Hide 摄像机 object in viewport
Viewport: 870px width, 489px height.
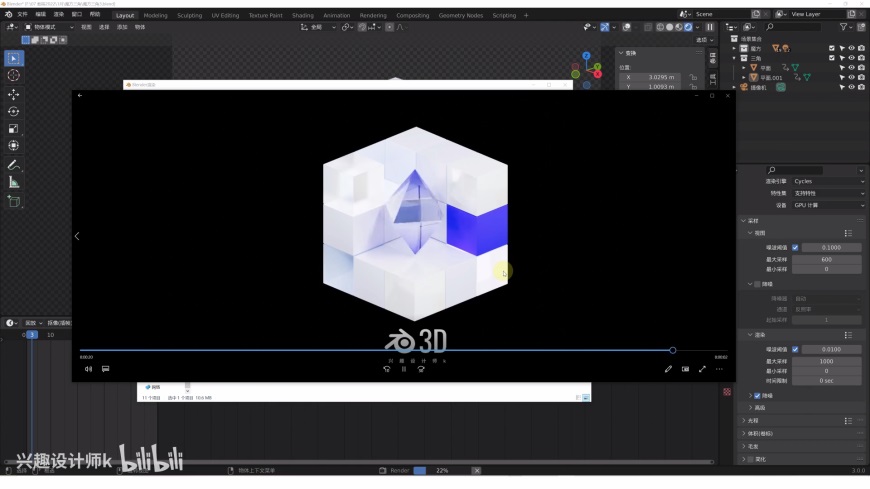852,87
